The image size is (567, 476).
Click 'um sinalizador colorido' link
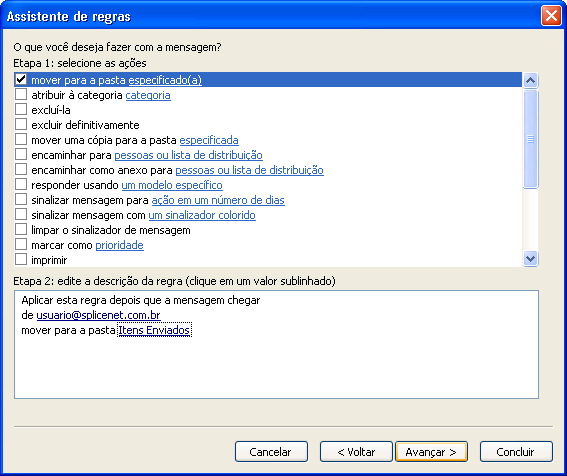pos(202,215)
